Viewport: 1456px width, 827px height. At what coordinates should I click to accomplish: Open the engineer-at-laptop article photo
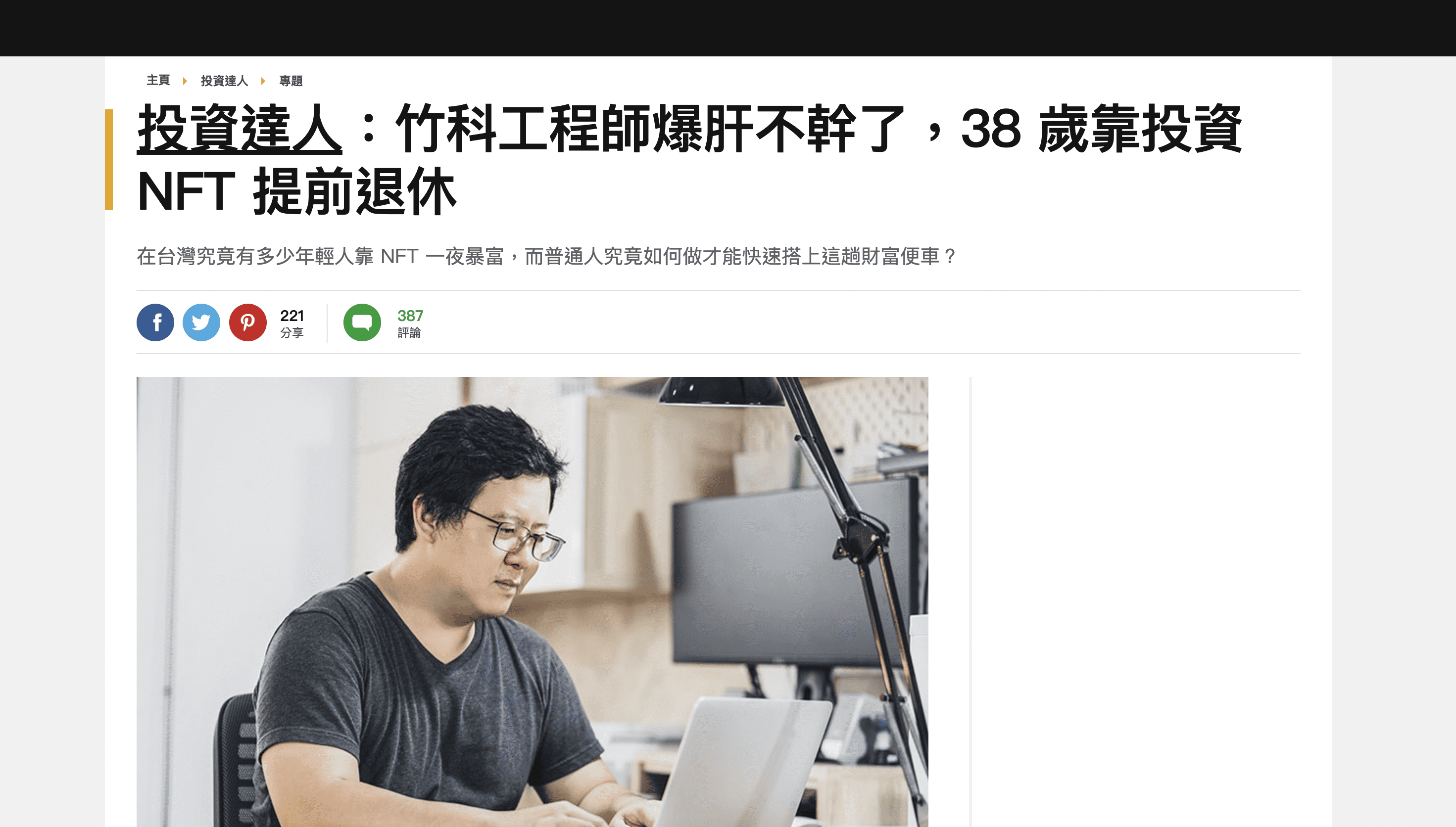point(532,601)
